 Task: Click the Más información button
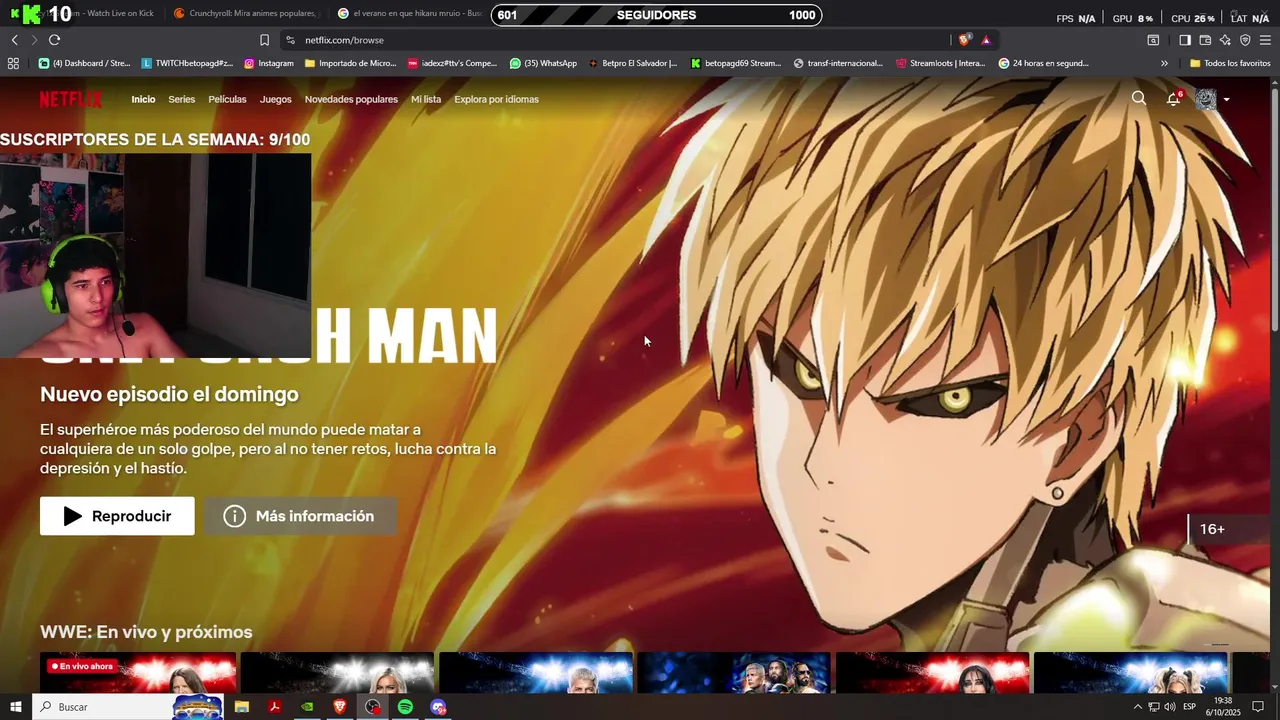click(300, 516)
